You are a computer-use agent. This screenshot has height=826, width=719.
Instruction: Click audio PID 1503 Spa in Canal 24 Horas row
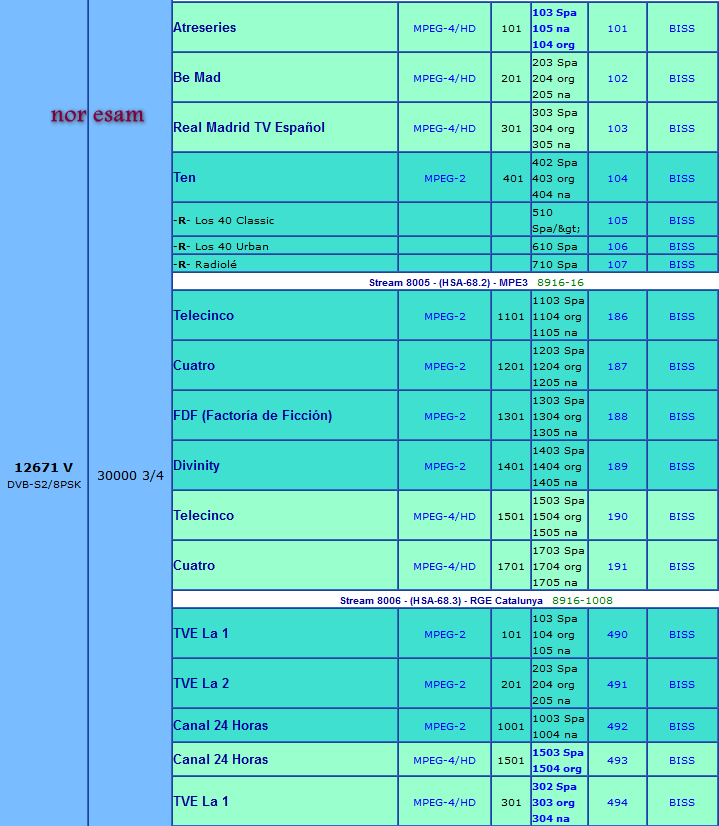point(558,753)
